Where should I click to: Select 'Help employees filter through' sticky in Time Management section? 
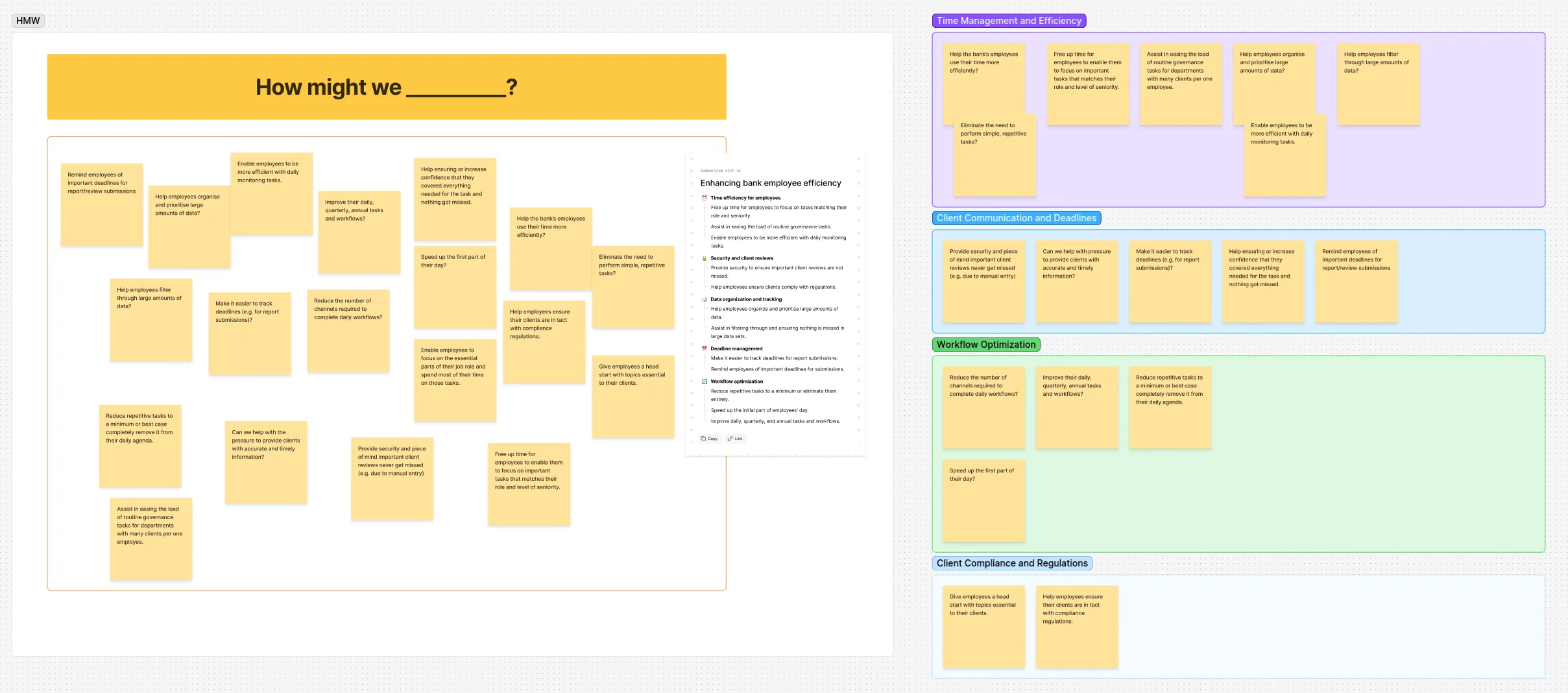coord(1379,84)
